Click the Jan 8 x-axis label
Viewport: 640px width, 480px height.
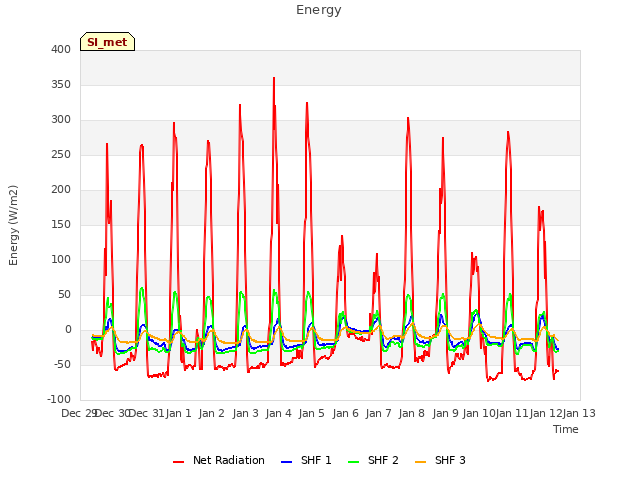pos(411,413)
